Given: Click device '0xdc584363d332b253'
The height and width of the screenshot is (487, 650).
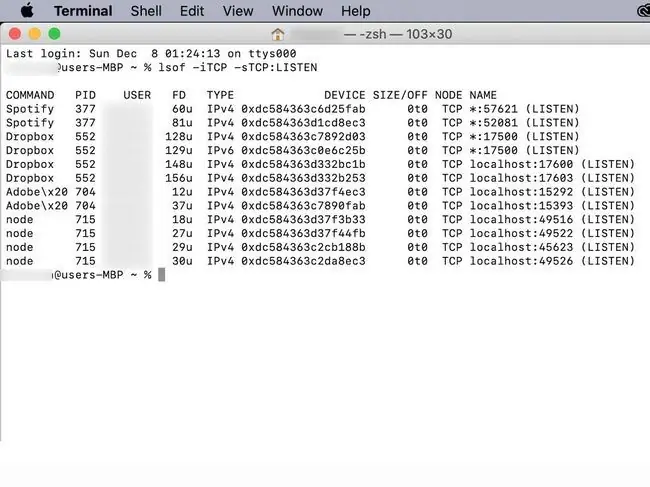Looking at the screenshot, I should (x=303, y=178).
